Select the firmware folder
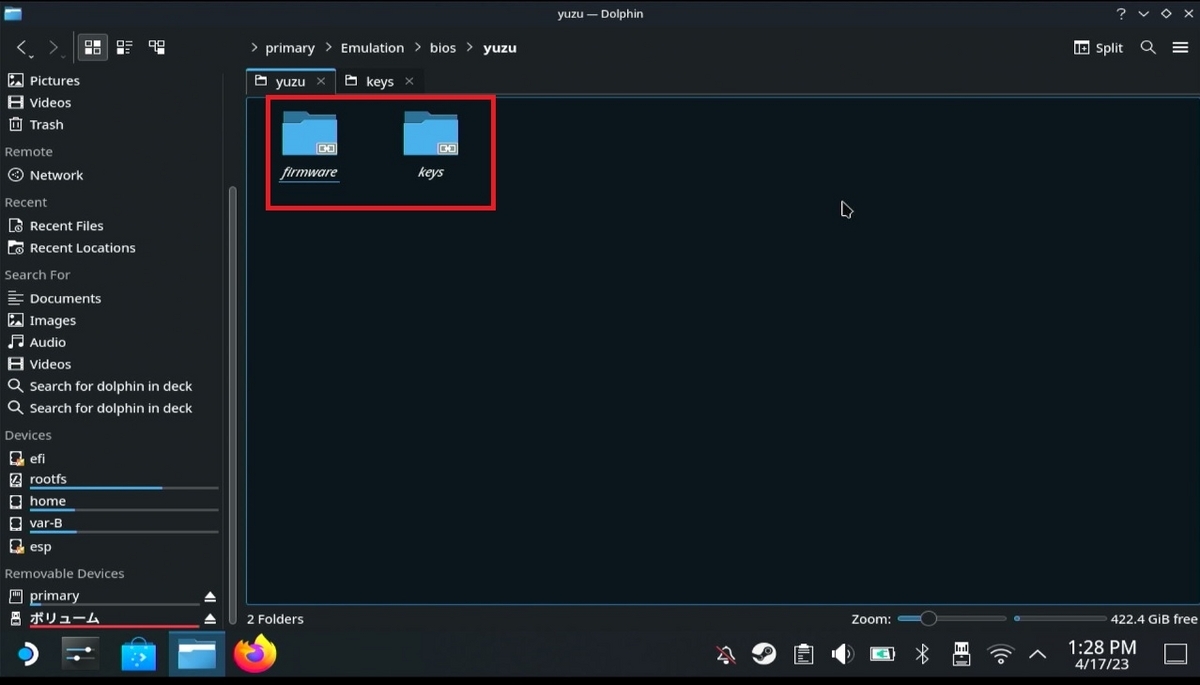 click(309, 145)
